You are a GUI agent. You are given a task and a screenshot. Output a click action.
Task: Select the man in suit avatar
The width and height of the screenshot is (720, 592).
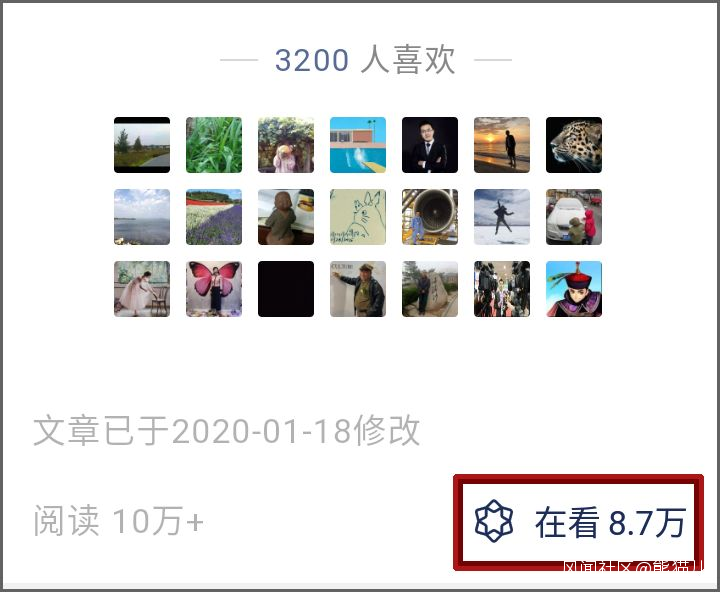pyautogui.click(x=430, y=145)
